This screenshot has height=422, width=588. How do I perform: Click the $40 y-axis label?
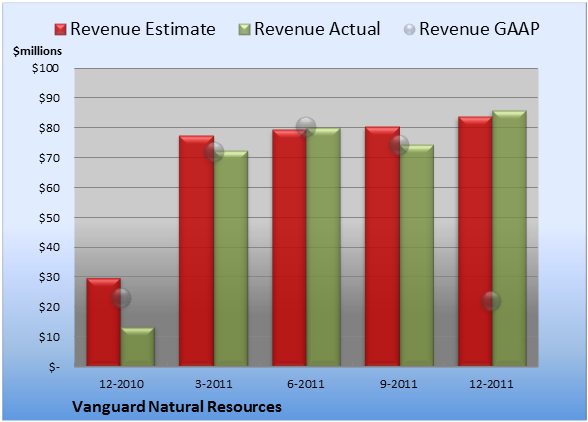(x=49, y=248)
